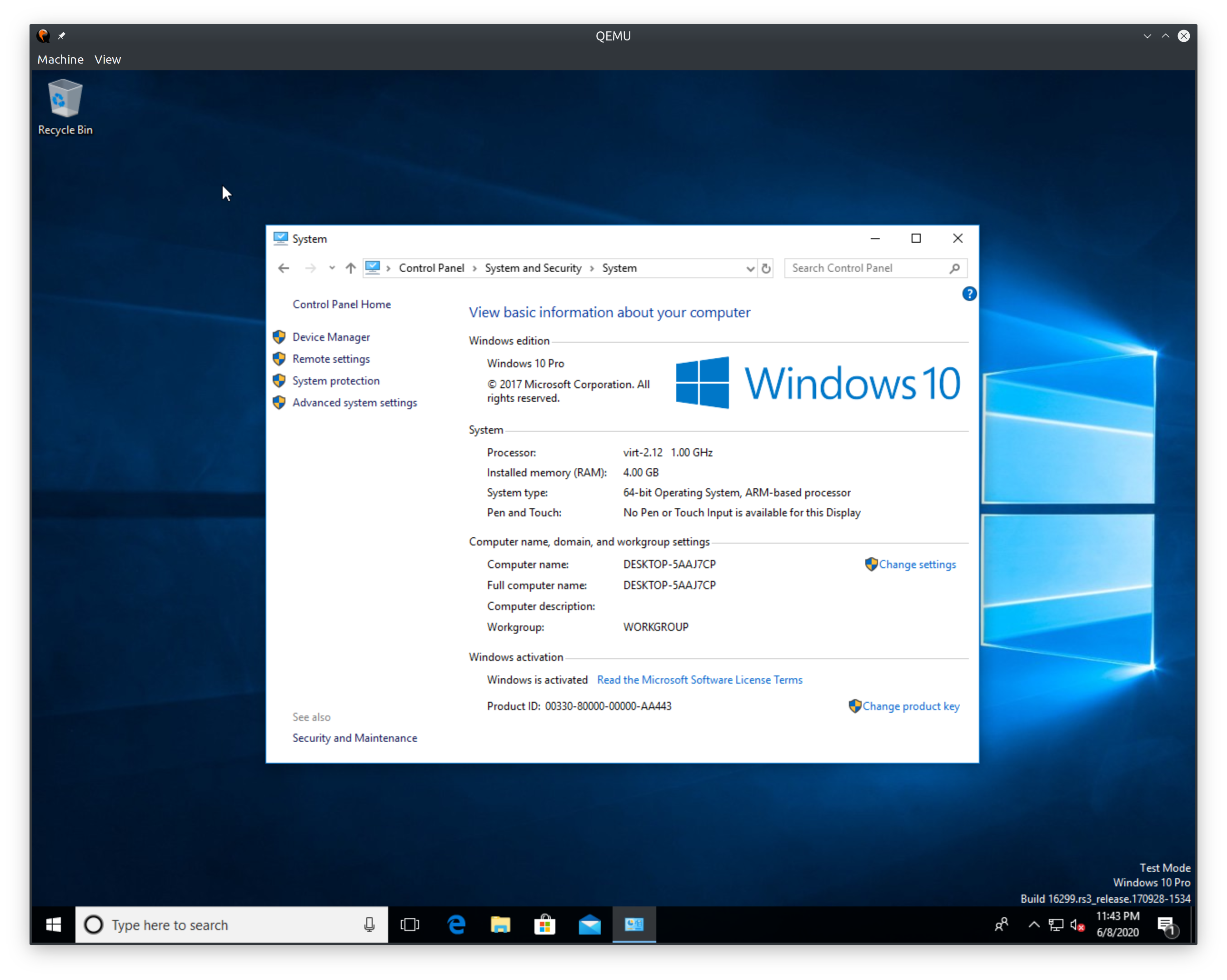Click the 'virt-2.12 1.00 GHz' processor value
Image resolution: width=1227 pixels, height=980 pixels.
668,452
